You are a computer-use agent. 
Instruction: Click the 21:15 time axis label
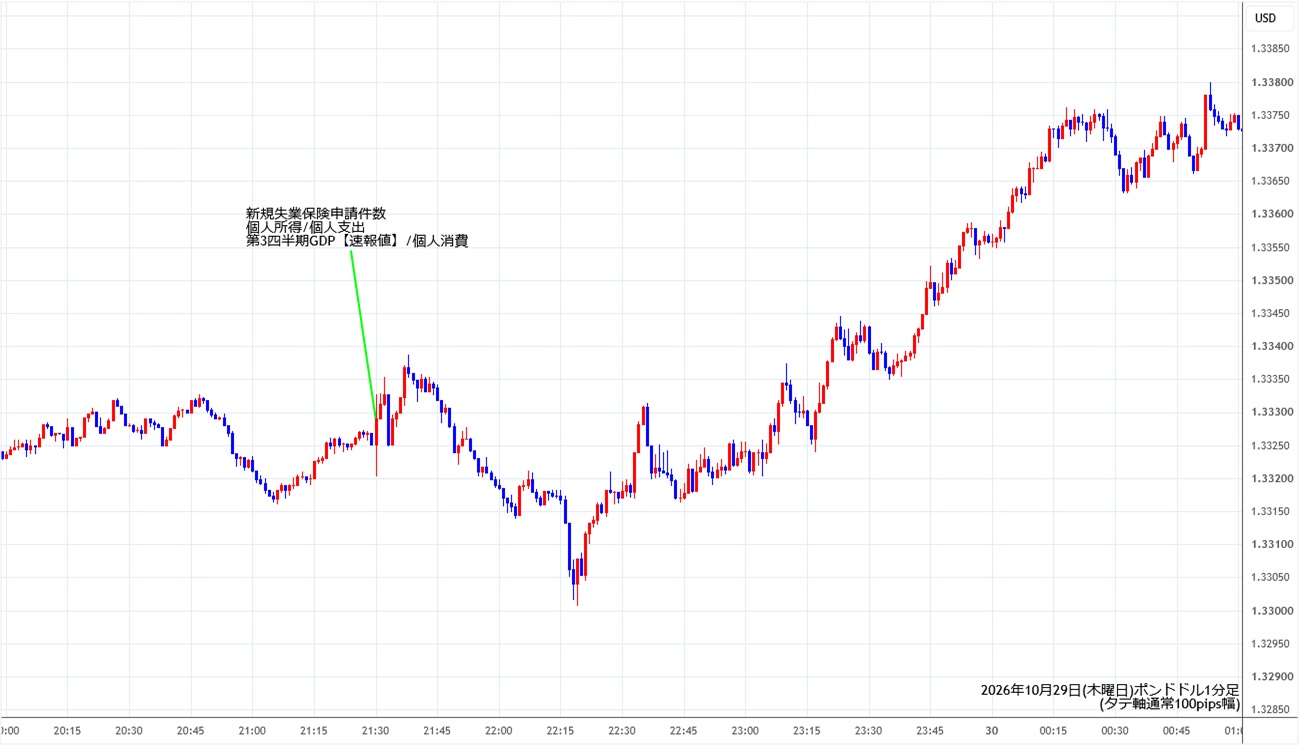pyautogui.click(x=314, y=731)
